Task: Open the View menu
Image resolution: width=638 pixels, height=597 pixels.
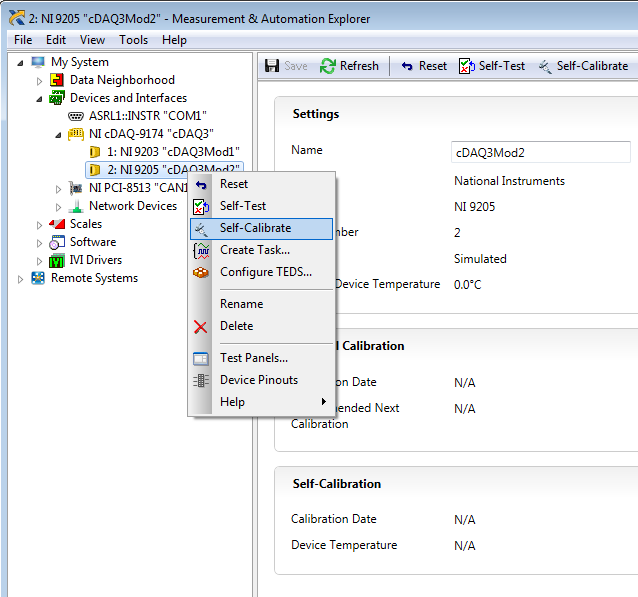Action: pyautogui.click(x=92, y=40)
